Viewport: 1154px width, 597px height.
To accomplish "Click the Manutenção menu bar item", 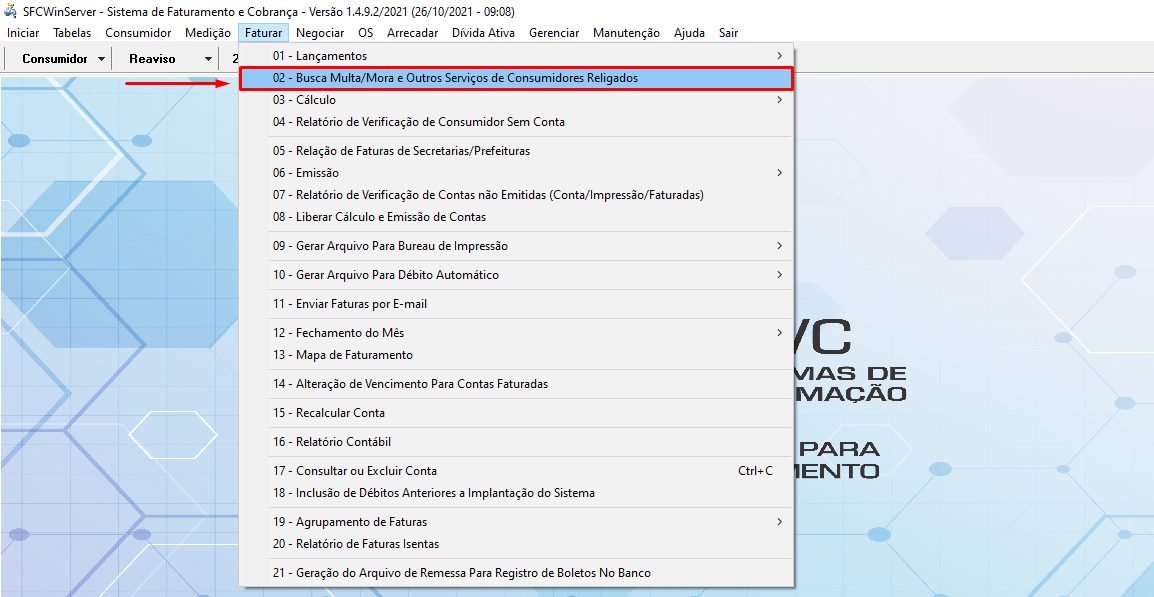I will (x=626, y=33).
